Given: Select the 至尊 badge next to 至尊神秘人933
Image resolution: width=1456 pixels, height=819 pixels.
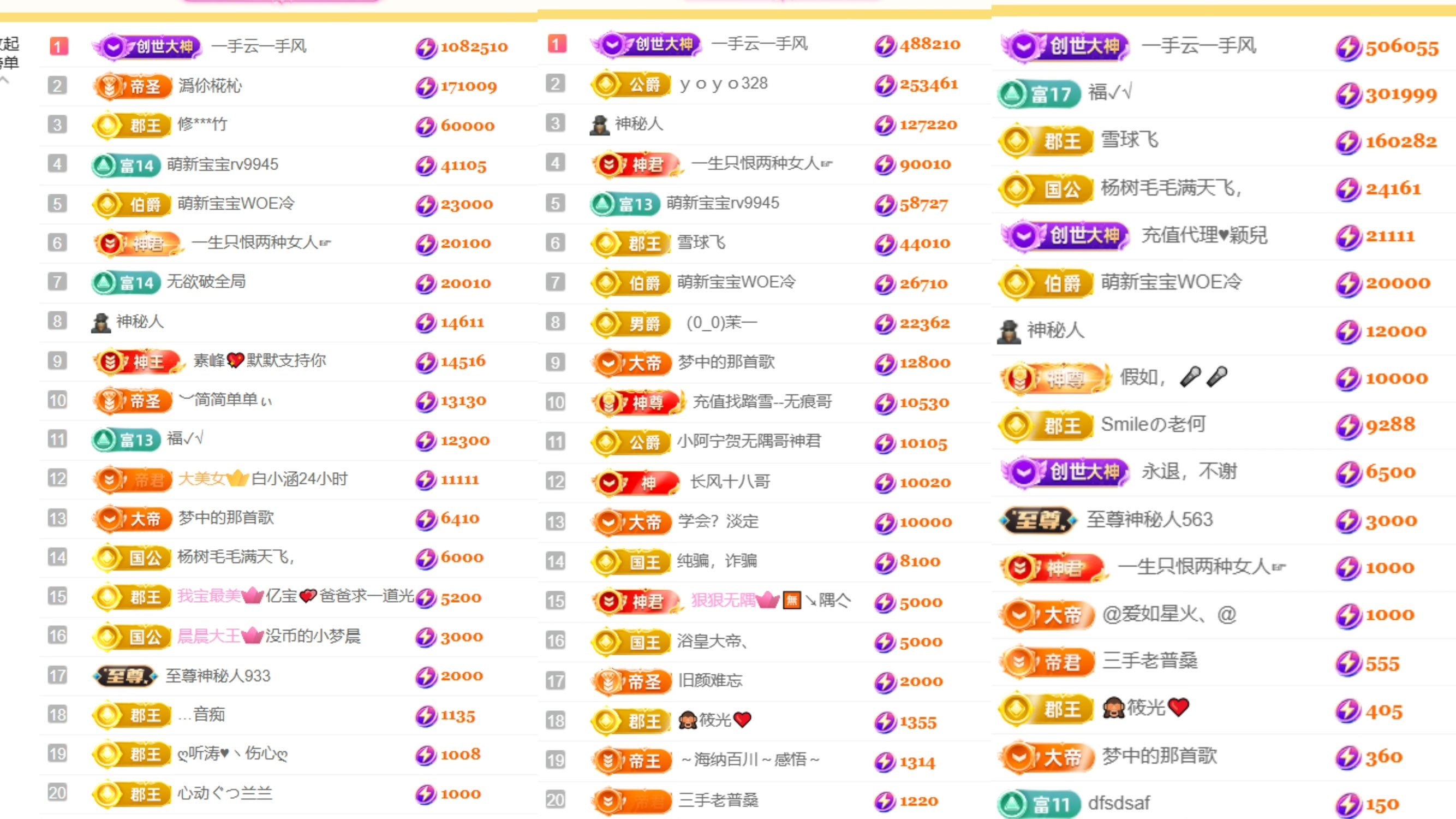Looking at the screenshot, I should 126,676.
